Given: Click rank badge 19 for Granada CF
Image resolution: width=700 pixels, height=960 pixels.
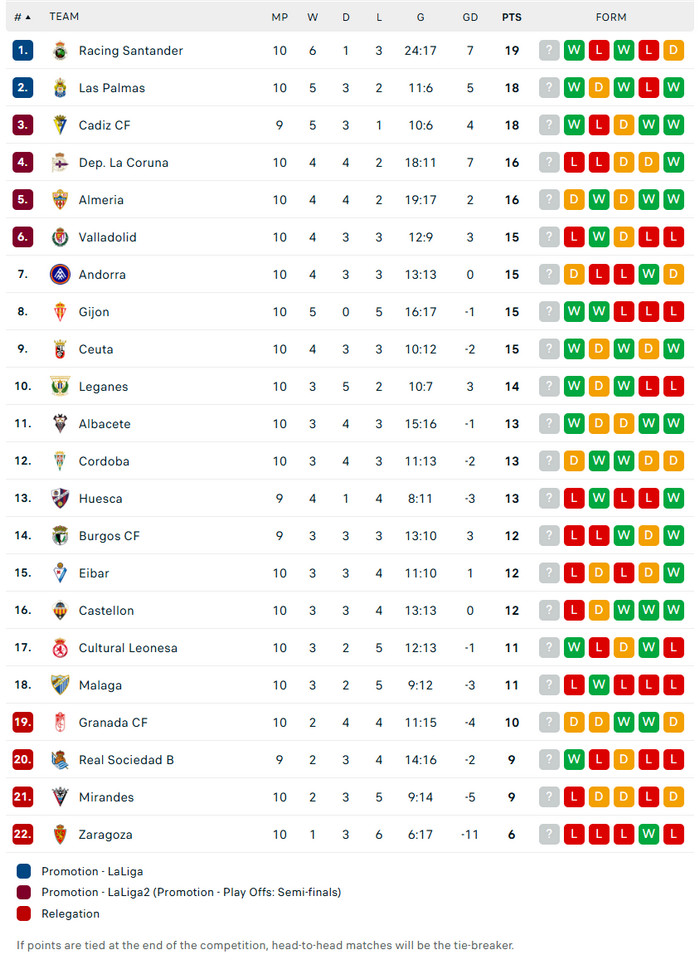Looking at the screenshot, I should [x=23, y=723].
